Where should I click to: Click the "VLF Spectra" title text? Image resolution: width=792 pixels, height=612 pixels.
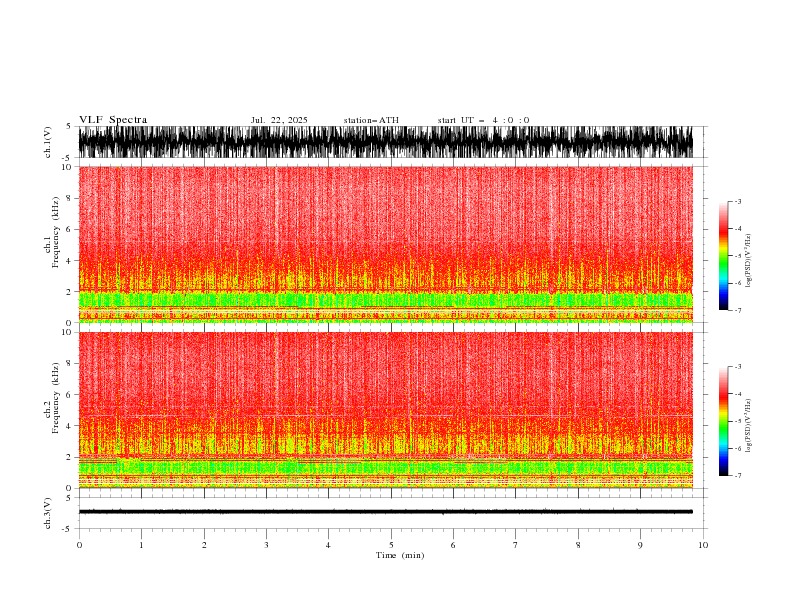coord(113,120)
